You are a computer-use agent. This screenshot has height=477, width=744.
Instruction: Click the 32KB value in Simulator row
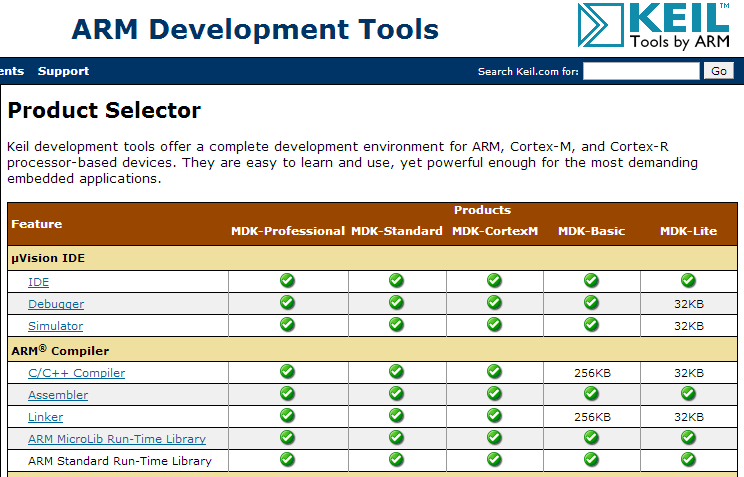(x=689, y=326)
